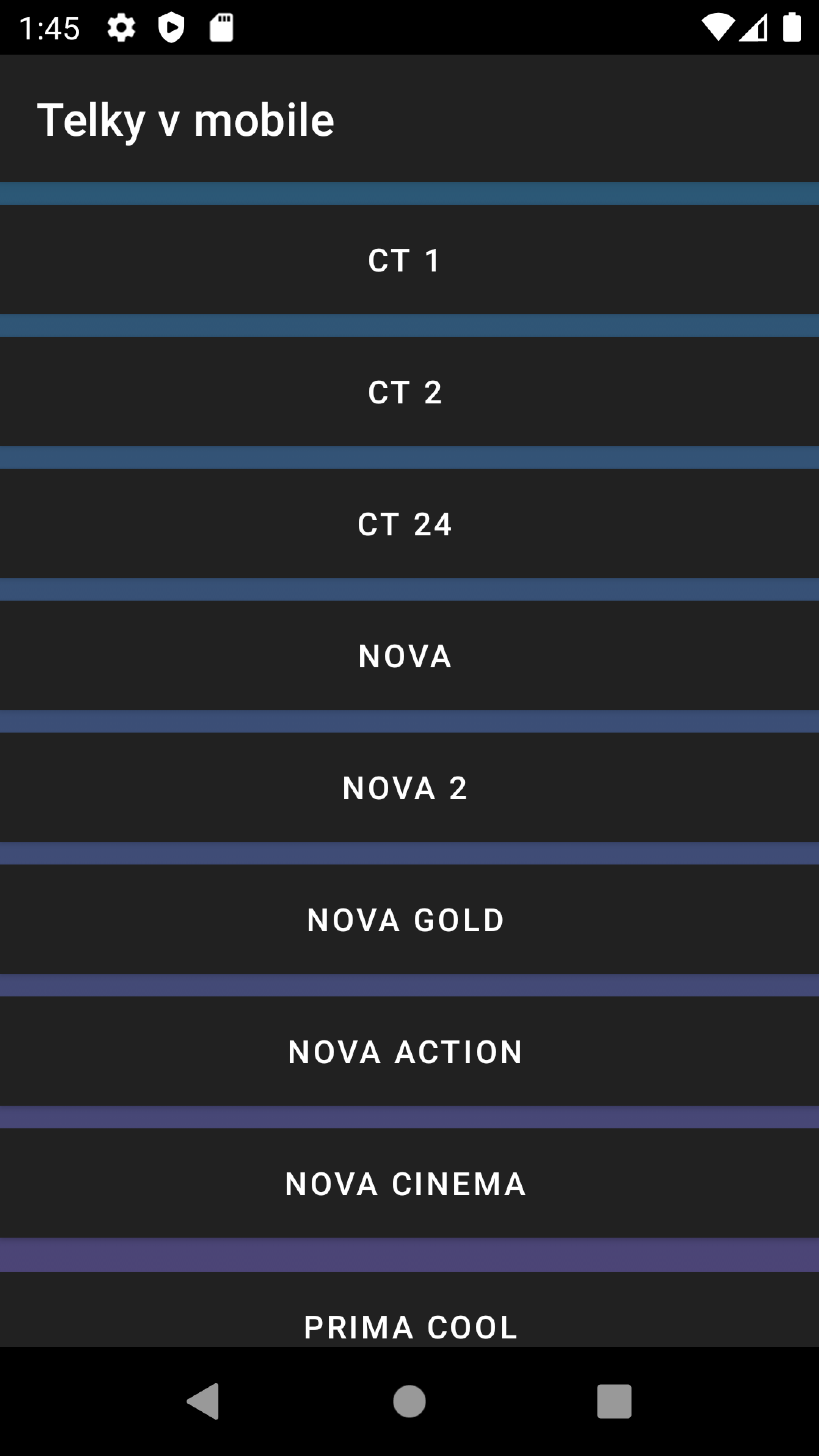Tap the Wi-Fi signal icon
This screenshot has width=819, height=1456.
(x=718, y=27)
